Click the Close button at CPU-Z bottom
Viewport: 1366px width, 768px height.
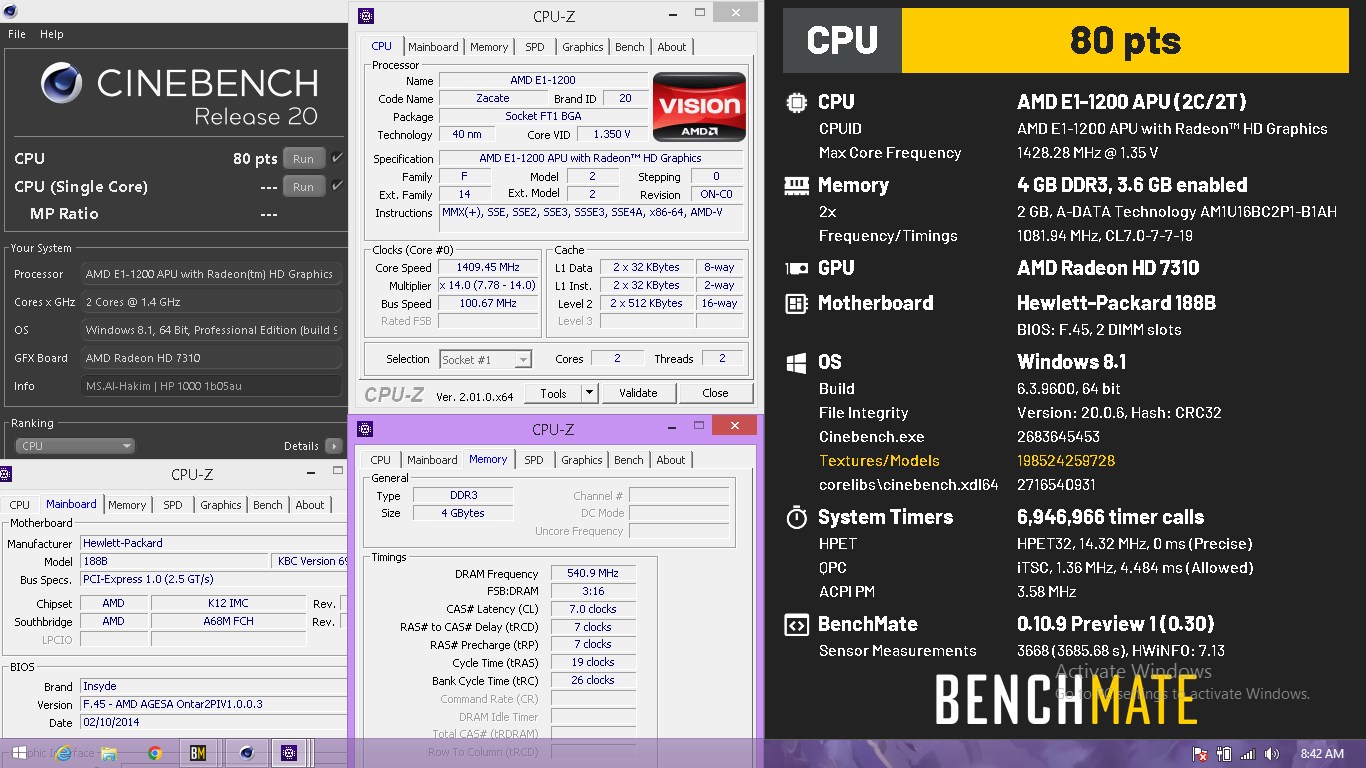pos(715,393)
